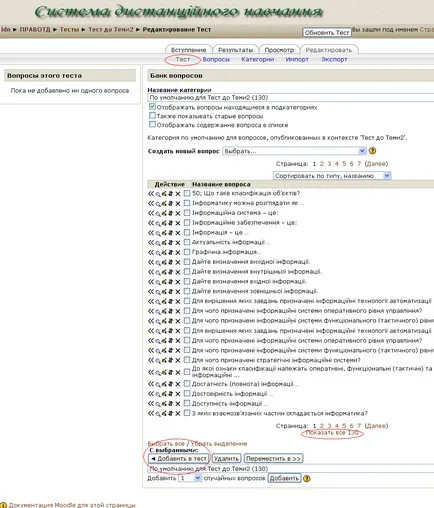Image resolution: width=434 pixels, height=508 pixels.
Task: Open help icon beside random questions 'Добавить' button
Action: coord(307,478)
